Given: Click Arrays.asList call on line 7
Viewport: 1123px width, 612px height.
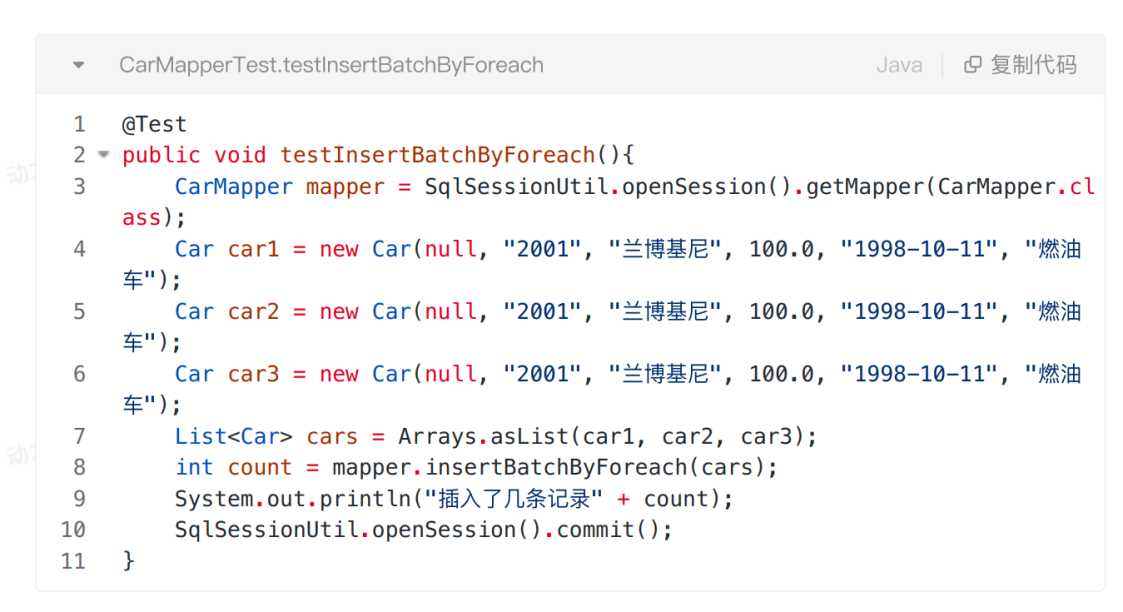Looking at the screenshot, I should click(x=476, y=436).
